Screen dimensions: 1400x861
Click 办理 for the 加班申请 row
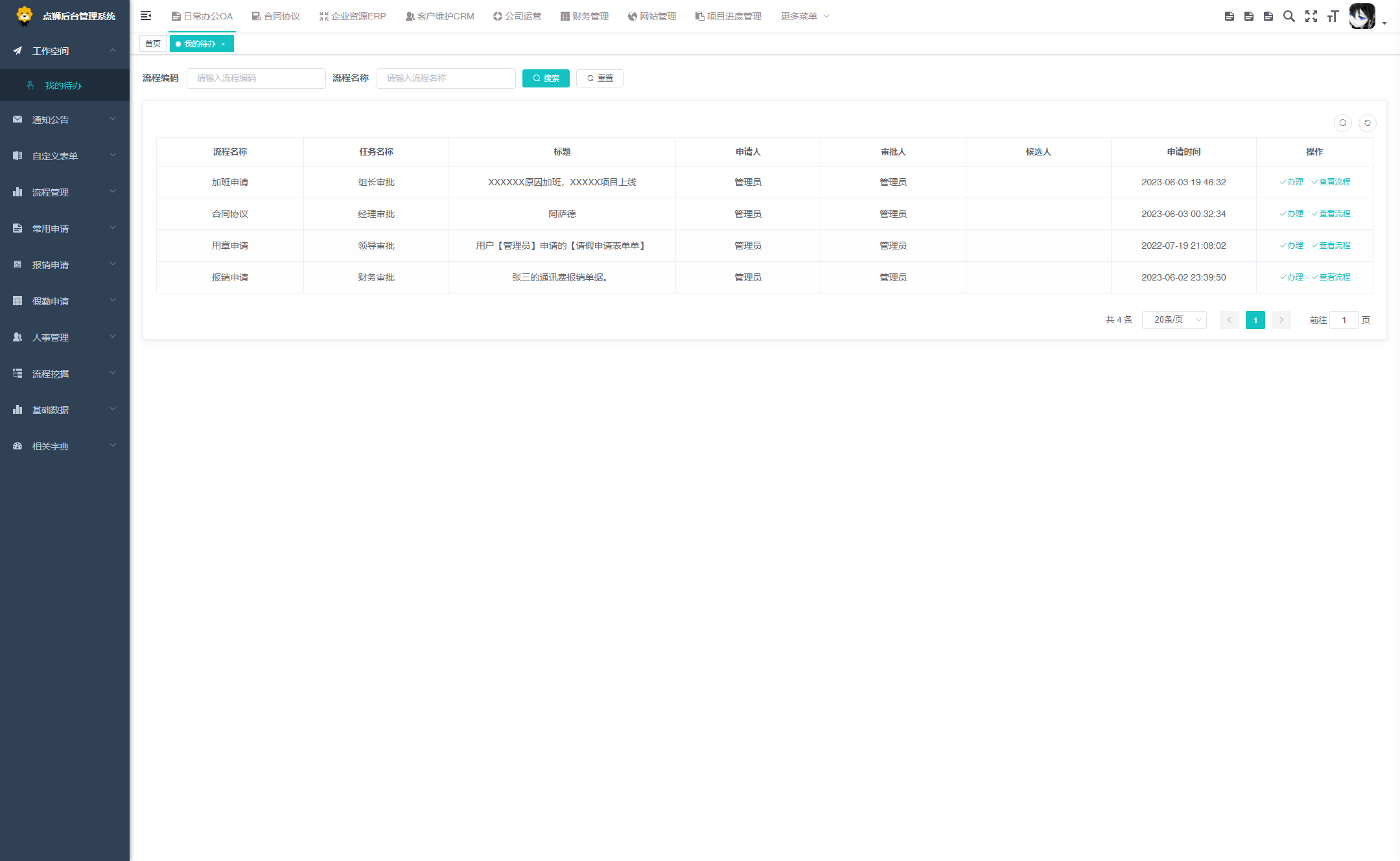pos(1291,182)
